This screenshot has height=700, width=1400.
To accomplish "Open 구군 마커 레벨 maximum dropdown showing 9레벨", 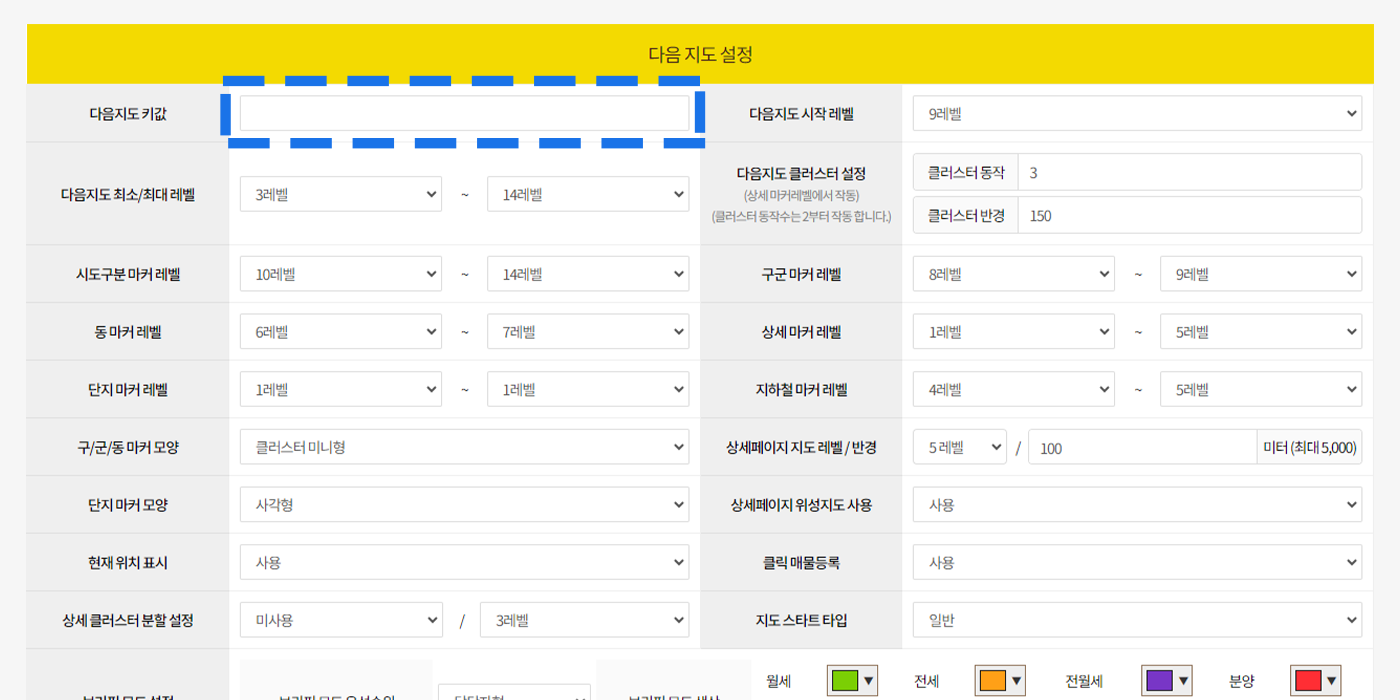I will (1260, 274).
